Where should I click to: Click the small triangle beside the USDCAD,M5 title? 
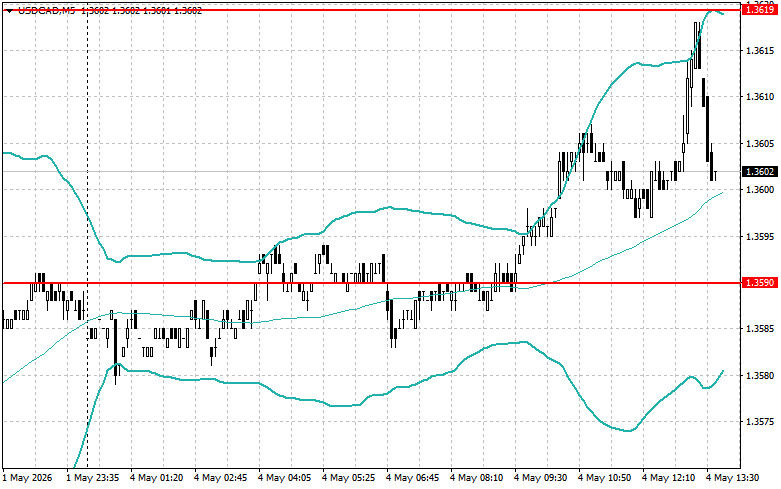[9, 11]
